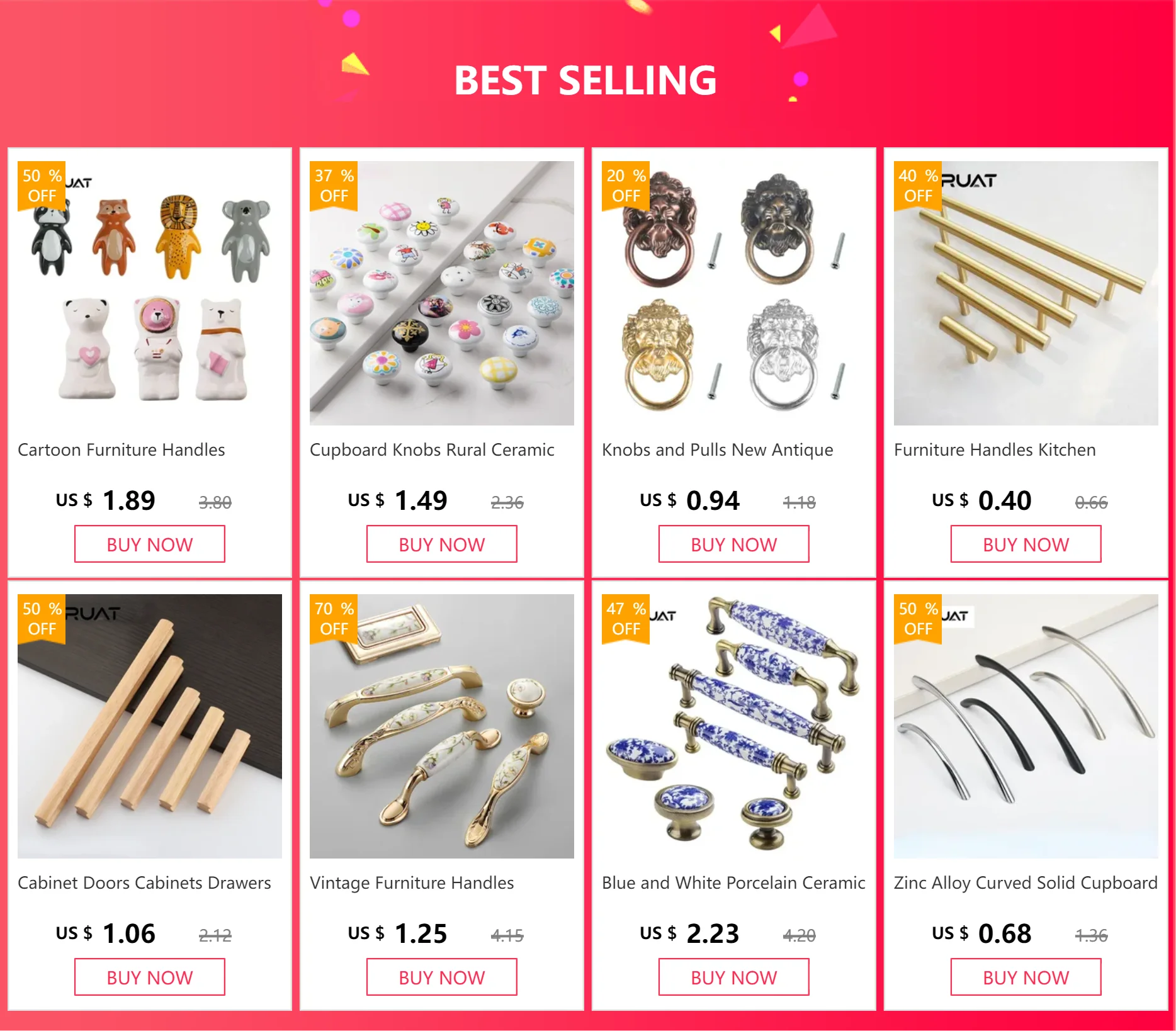This screenshot has width=1176, height=1031.
Task: Open the wooden cabinet handles product image
Action: point(150,726)
